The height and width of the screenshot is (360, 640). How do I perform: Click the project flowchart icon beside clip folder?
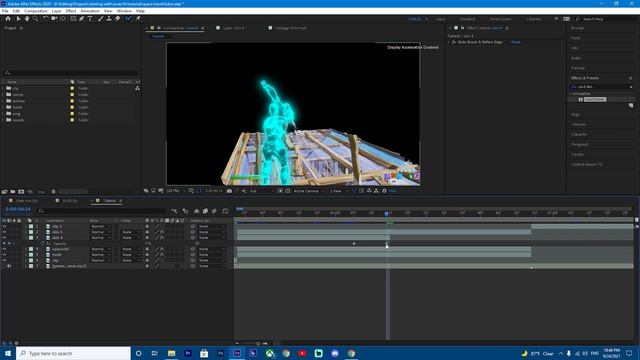click(x=138, y=88)
